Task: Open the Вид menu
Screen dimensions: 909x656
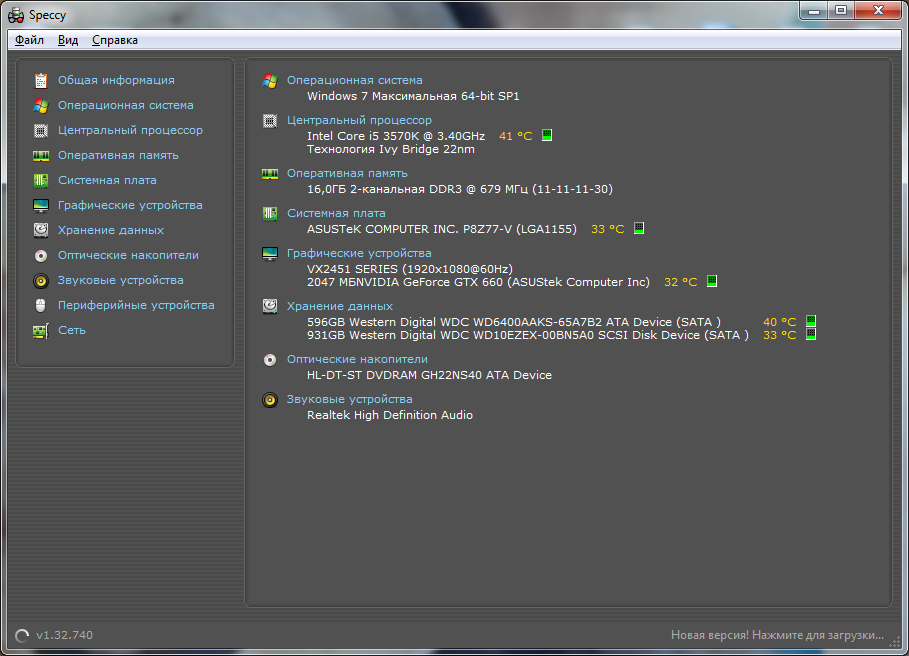Action: (68, 40)
